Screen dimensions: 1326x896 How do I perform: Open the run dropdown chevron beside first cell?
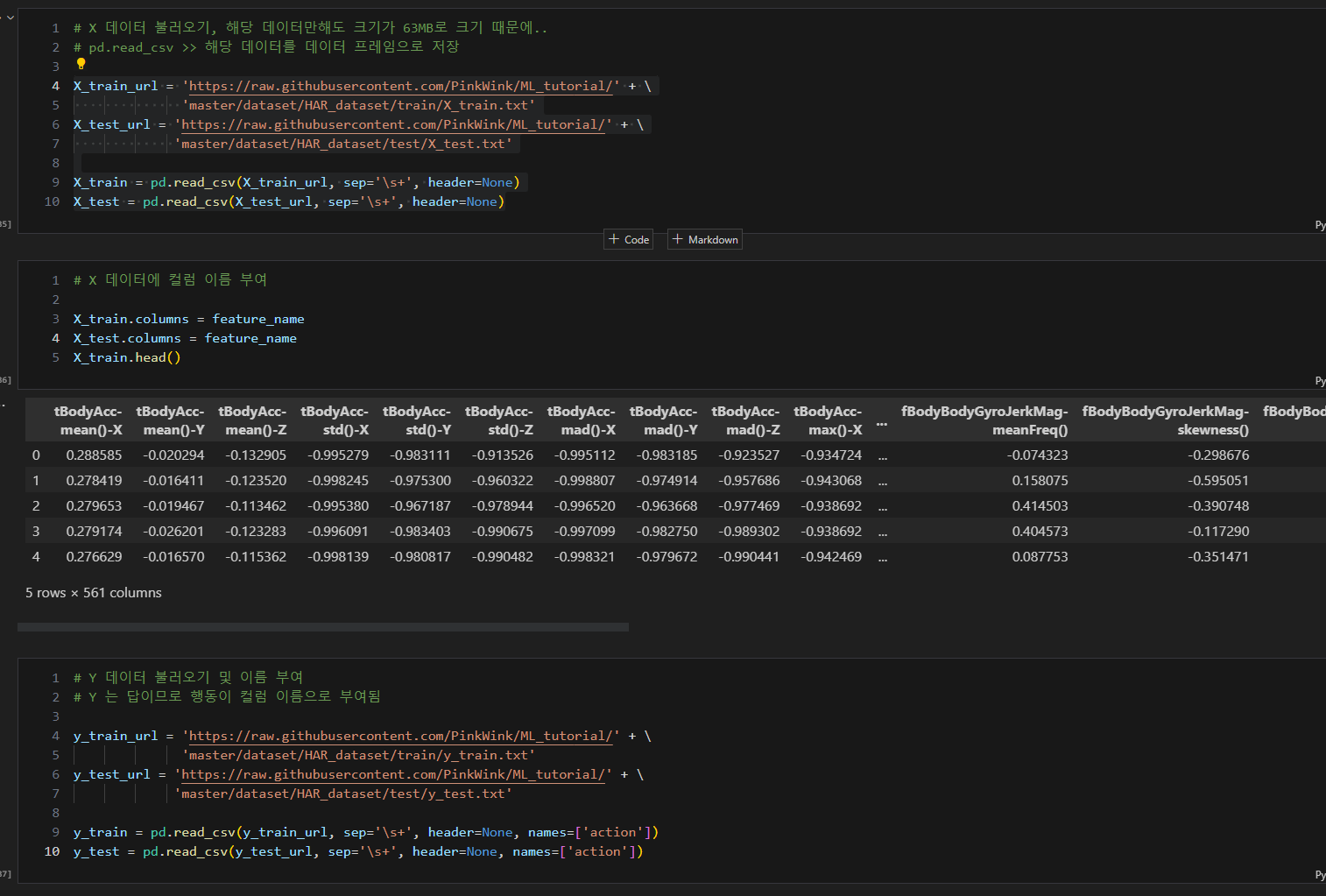9,18
